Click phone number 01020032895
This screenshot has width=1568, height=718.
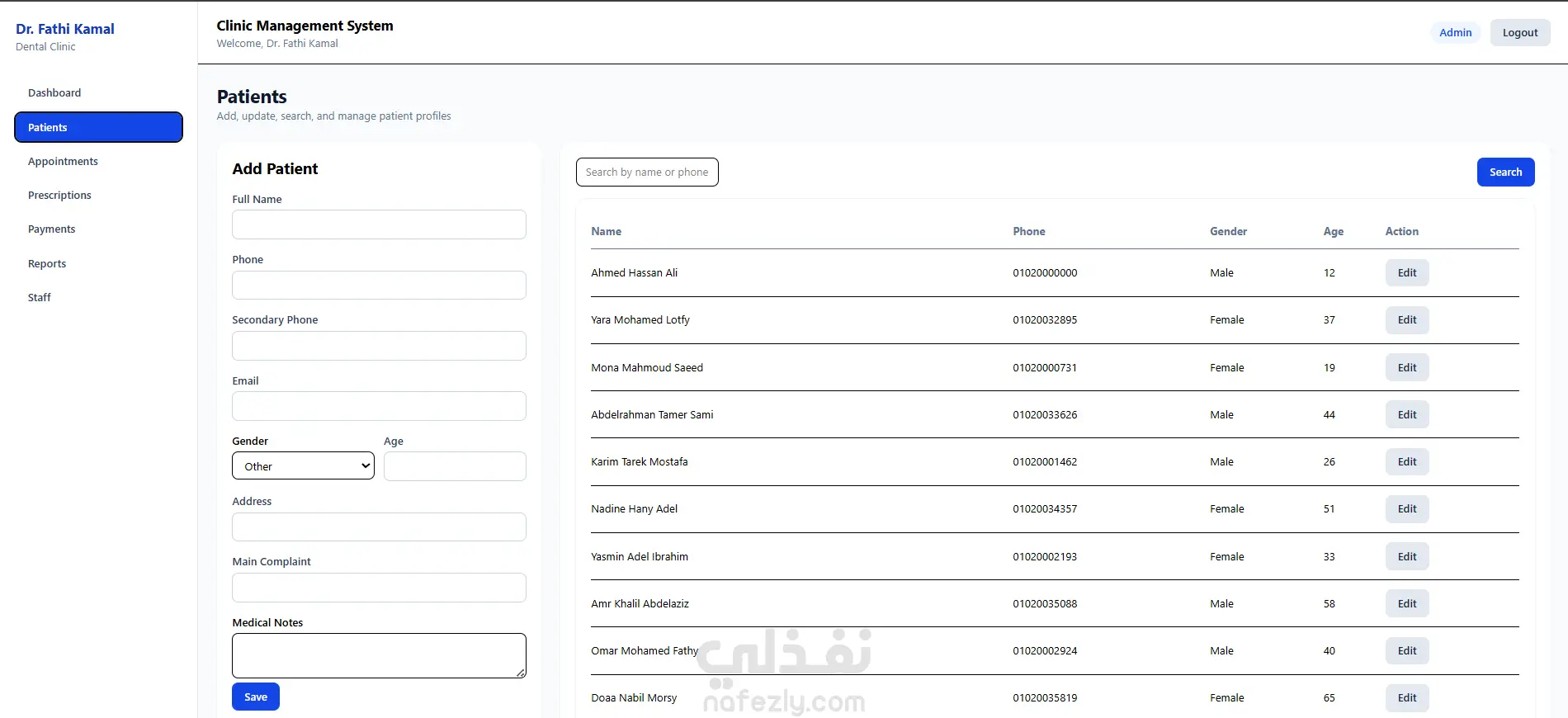click(x=1045, y=320)
